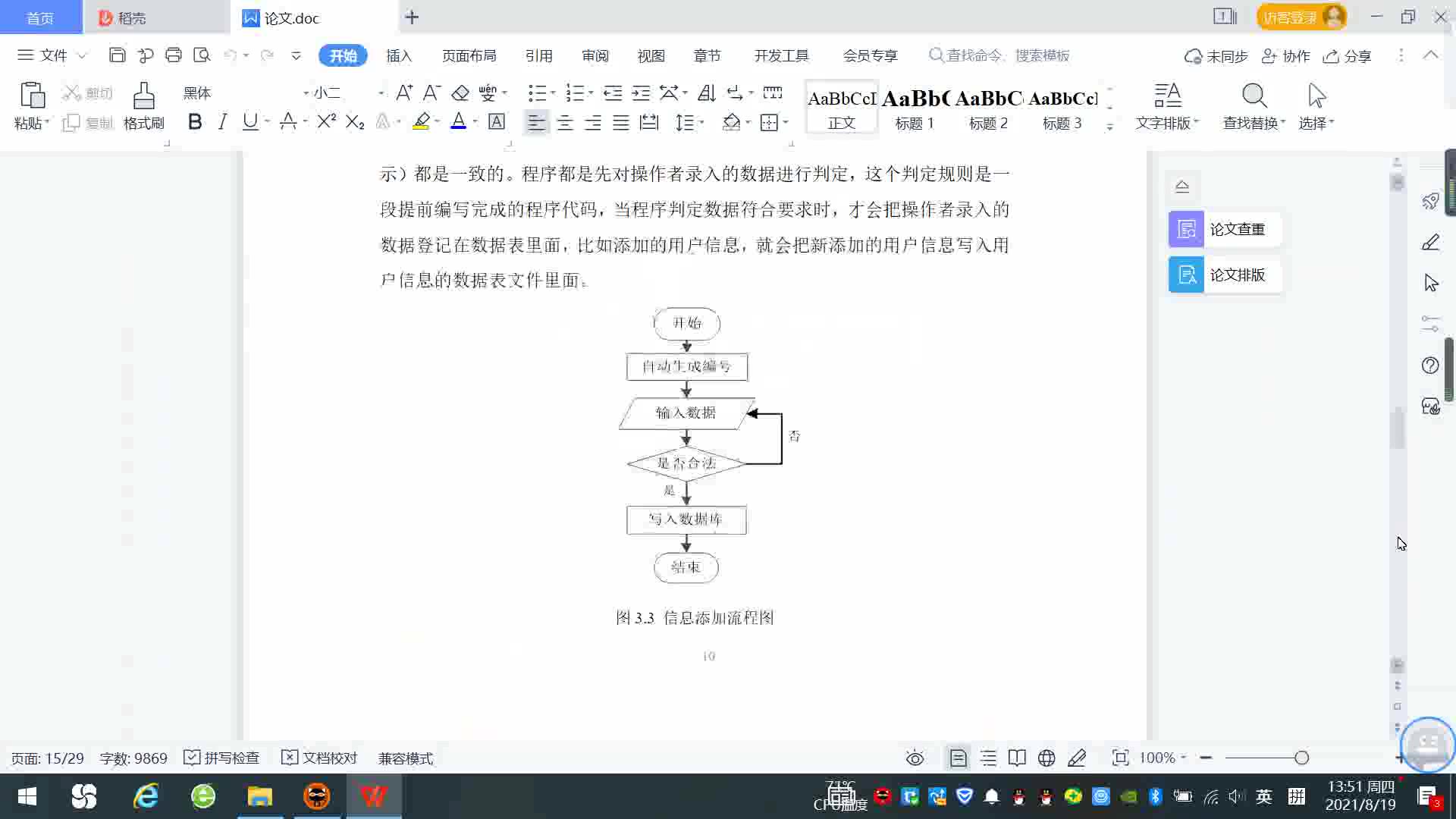This screenshot has width=1456, height=819.
Task: Open 查找替换 magnifier icon
Action: pyautogui.click(x=1254, y=96)
